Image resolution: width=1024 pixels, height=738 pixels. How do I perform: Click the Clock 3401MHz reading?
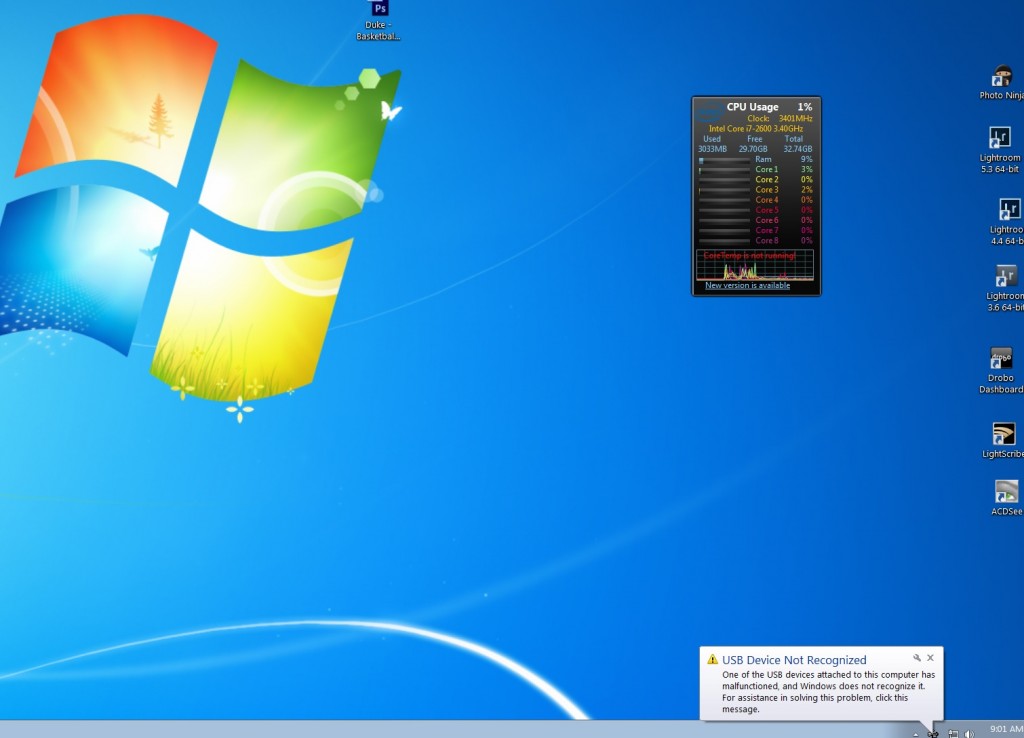click(780, 118)
